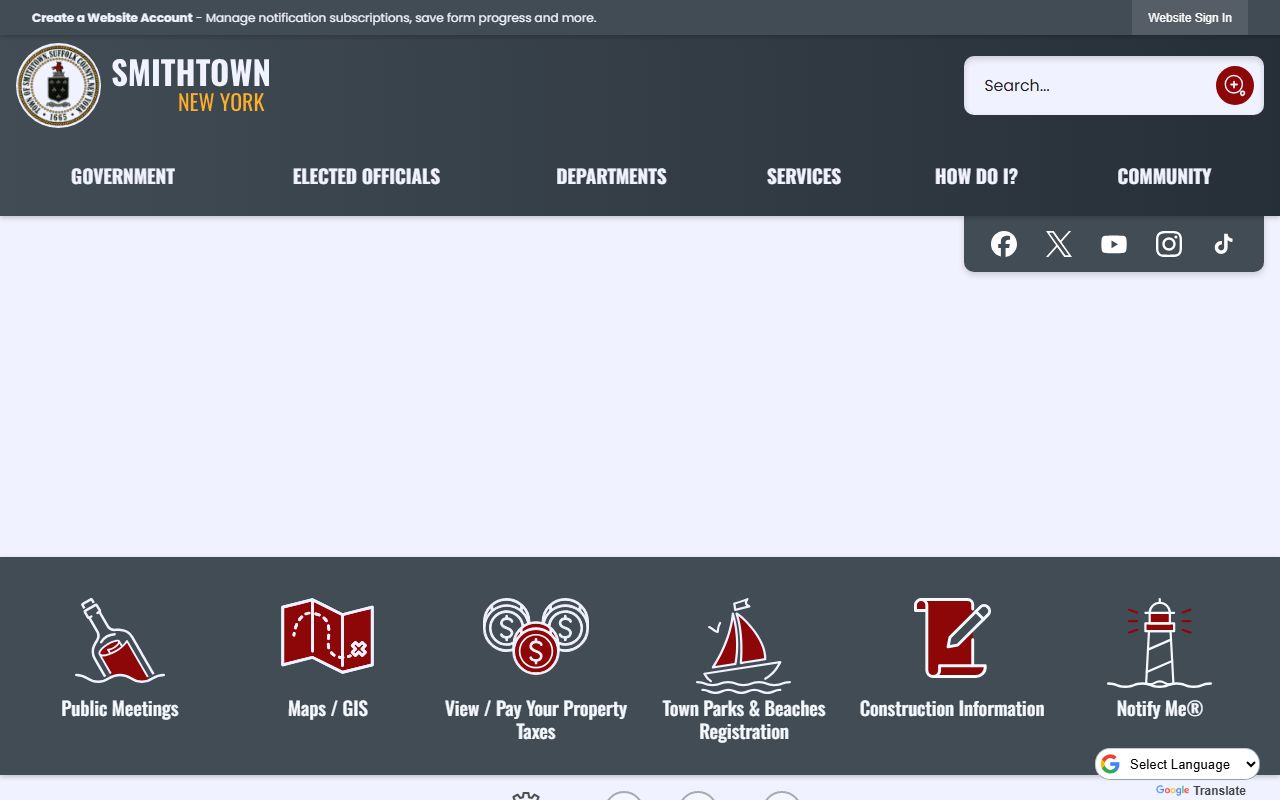This screenshot has width=1280, height=800.
Task: Click the SMITHTOWN NEW YORK title text
Action: pyautogui.click(x=191, y=85)
